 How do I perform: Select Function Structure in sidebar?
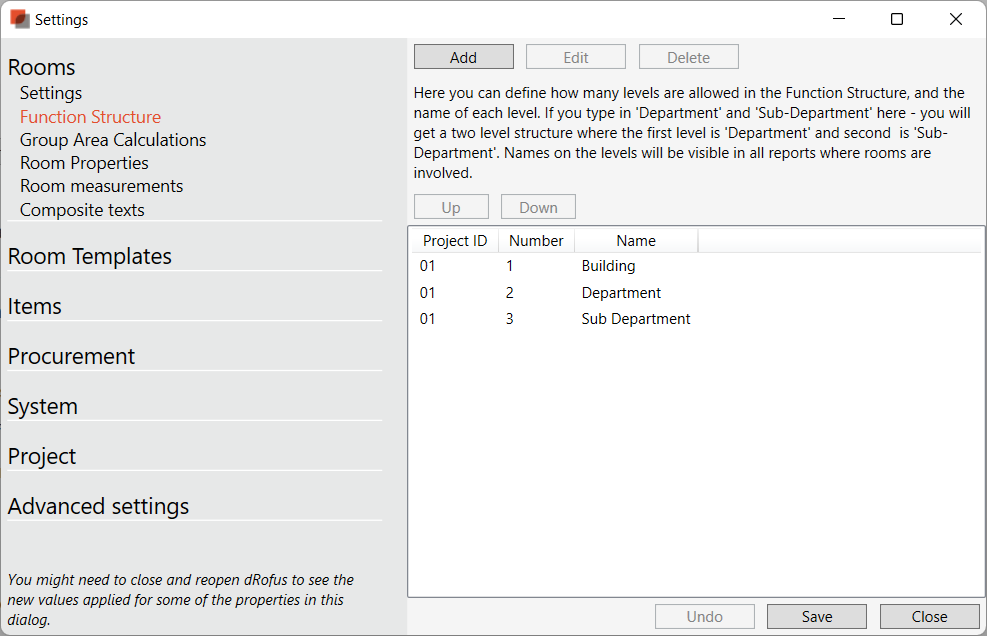click(90, 117)
